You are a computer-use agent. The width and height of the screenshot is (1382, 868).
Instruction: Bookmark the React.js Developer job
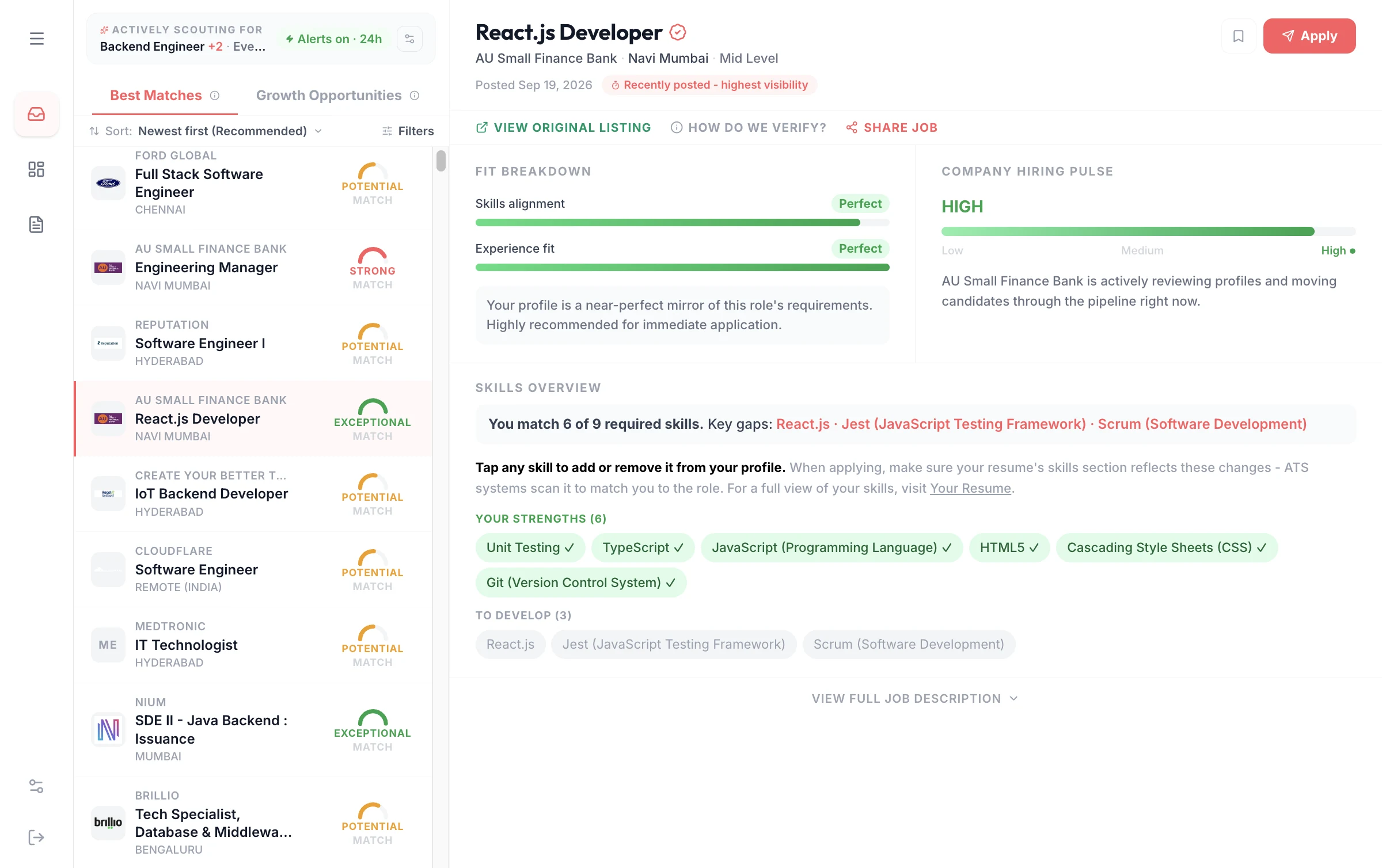coord(1238,36)
